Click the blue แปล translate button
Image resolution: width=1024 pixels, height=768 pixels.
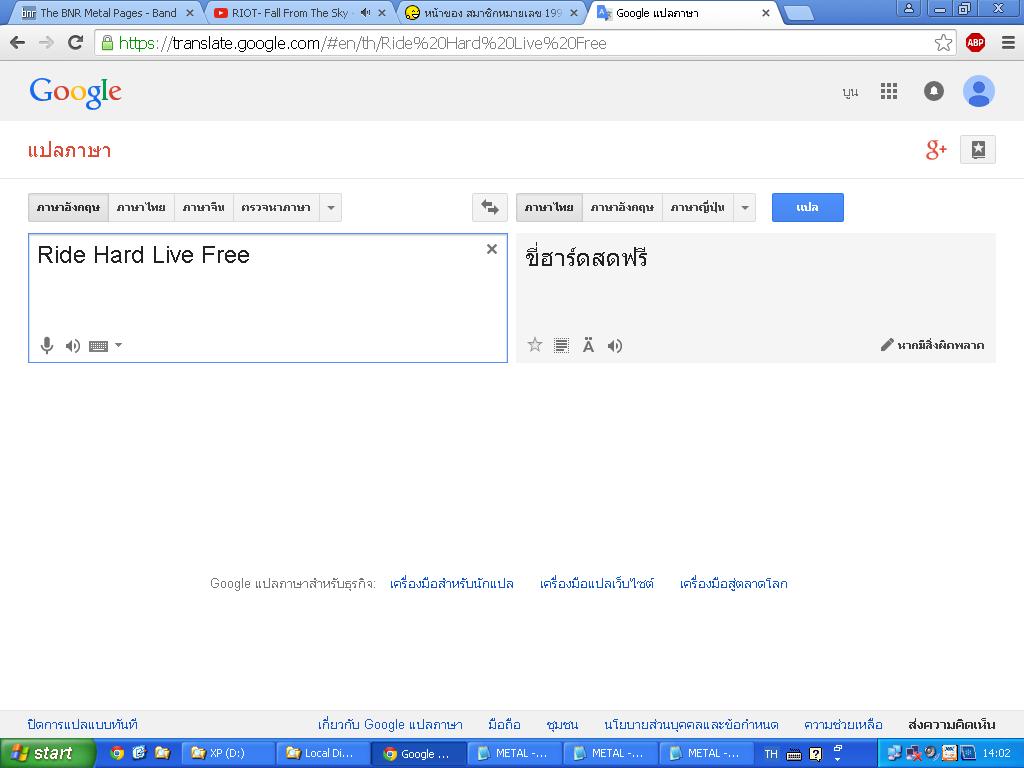(808, 208)
